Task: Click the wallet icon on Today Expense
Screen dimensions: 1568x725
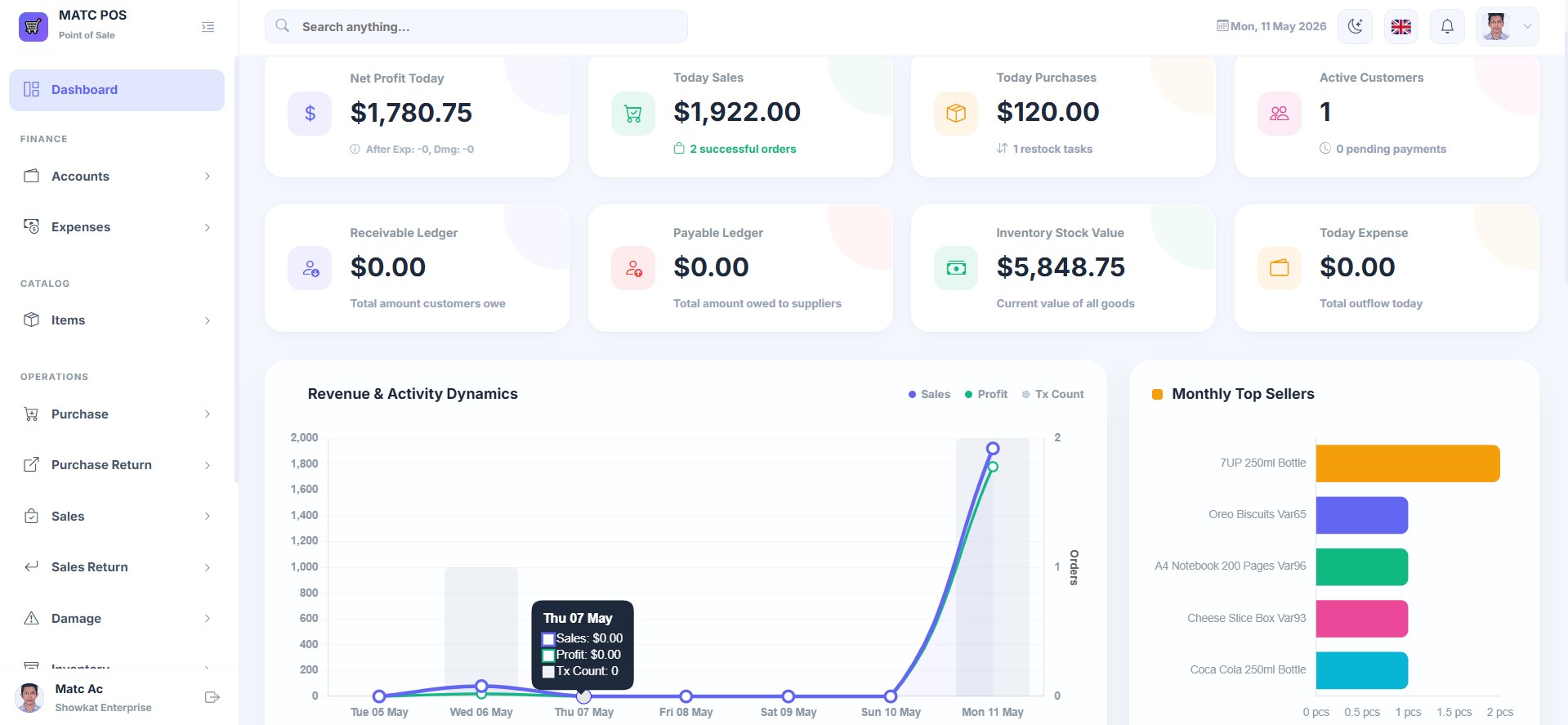Action: pyautogui.click(x=1280, y=268)
